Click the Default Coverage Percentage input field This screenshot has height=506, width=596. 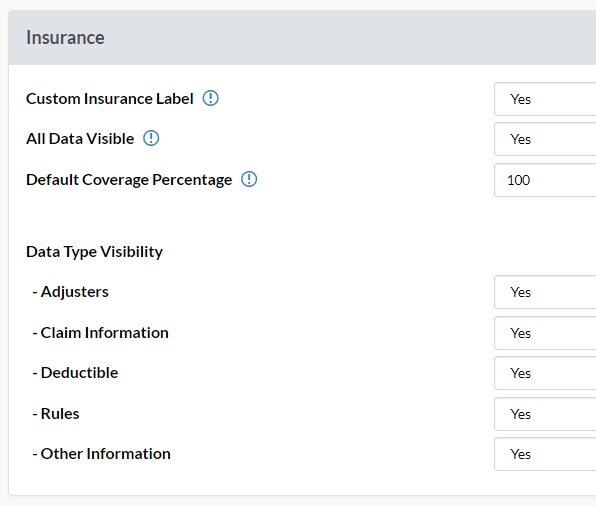click(x=545, y=180)
